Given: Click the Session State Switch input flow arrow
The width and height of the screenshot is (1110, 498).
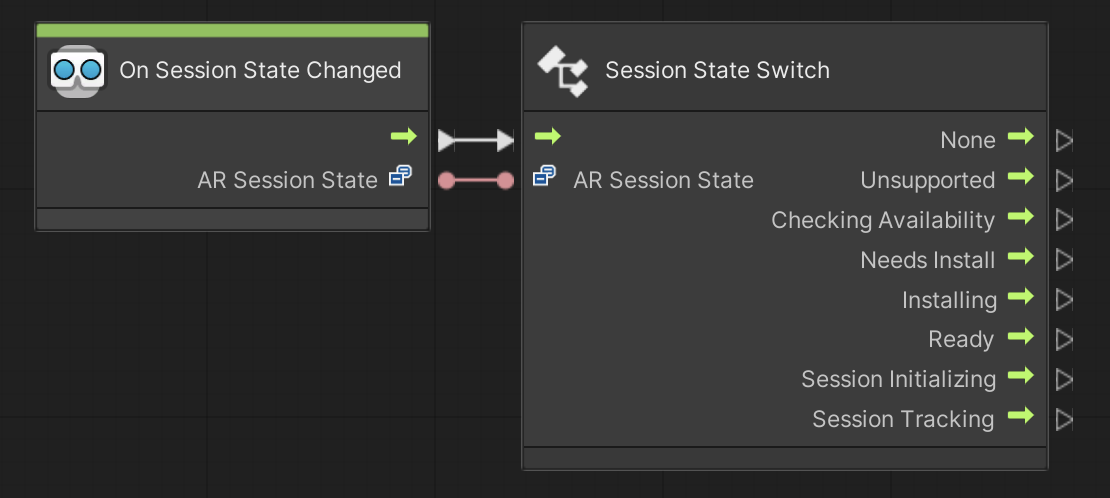Looking at the screenshot, I should click(547, 136).
